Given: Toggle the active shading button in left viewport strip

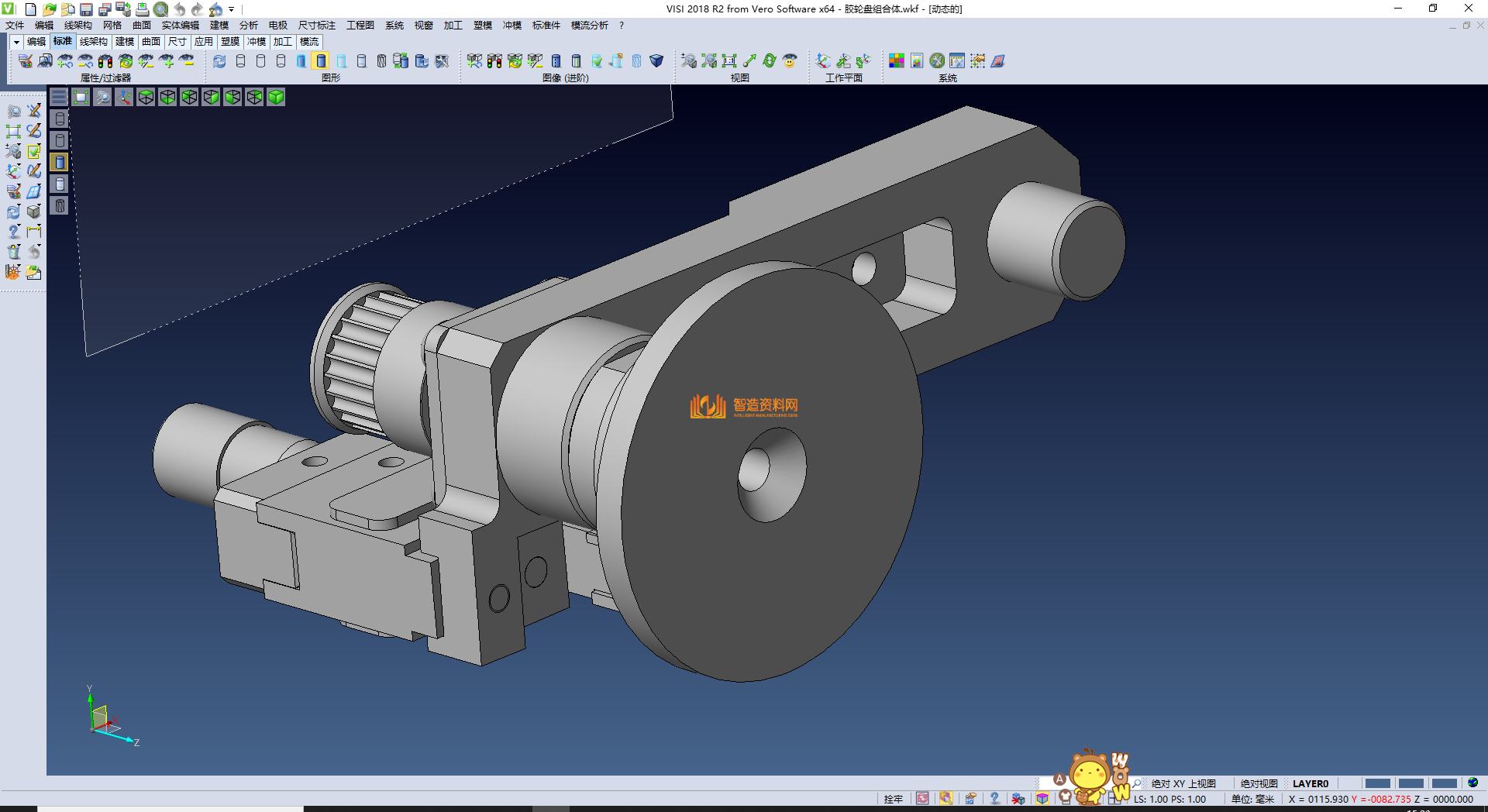Looking at the screenshot, I should tap(60, 162).
